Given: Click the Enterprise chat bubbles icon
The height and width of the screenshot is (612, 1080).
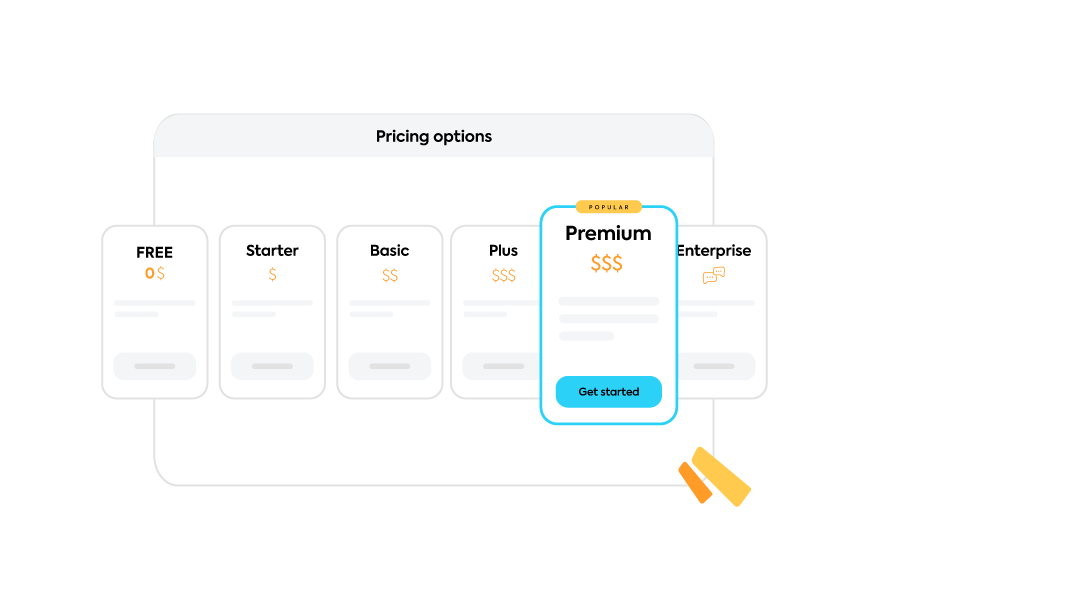Looking at the screenshot, I should coord(714,275).
